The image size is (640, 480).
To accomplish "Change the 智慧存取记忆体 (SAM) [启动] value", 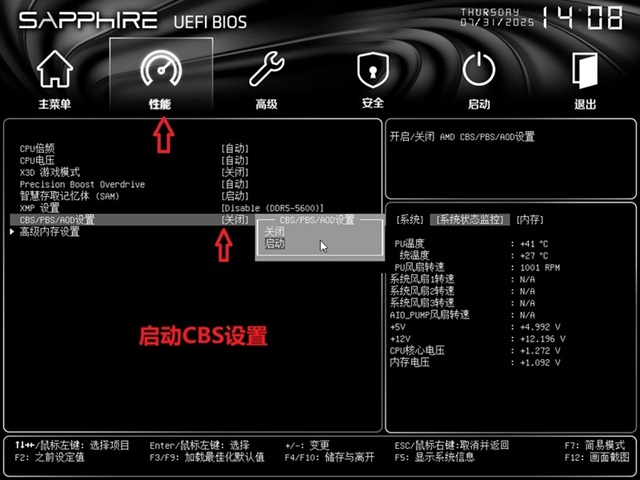I will point(235,196).
